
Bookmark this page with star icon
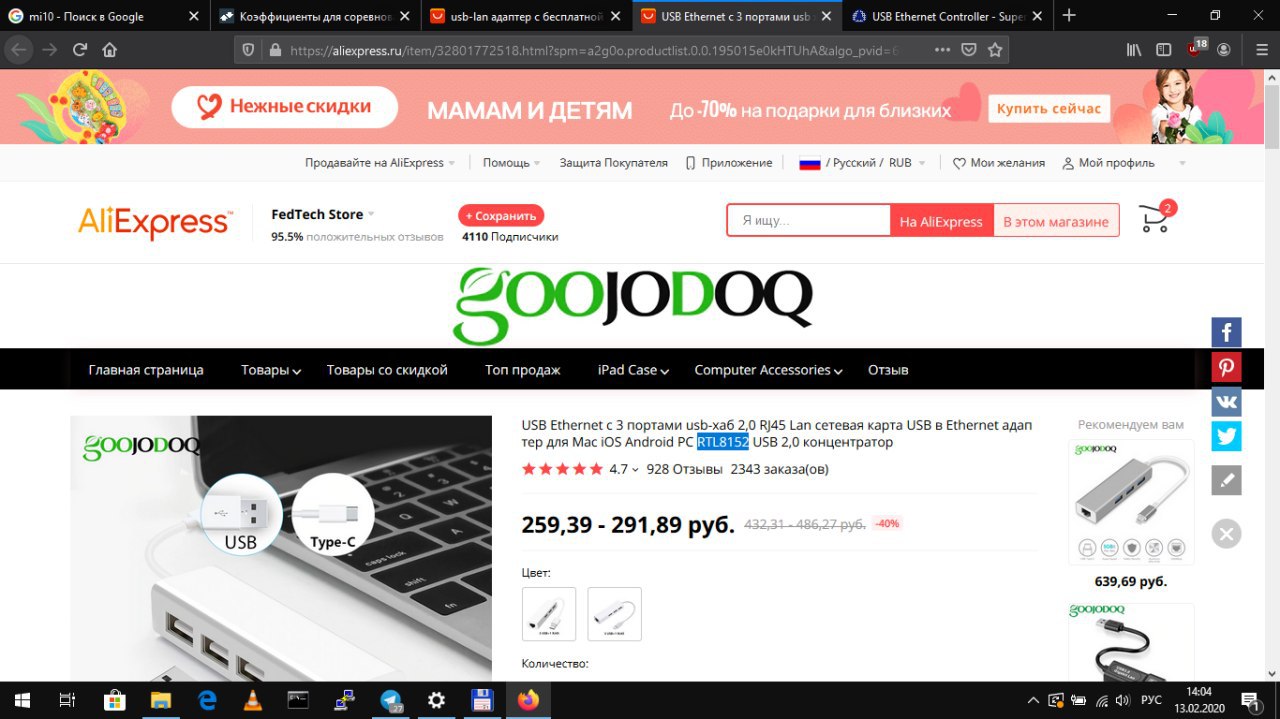coord(995,49)
